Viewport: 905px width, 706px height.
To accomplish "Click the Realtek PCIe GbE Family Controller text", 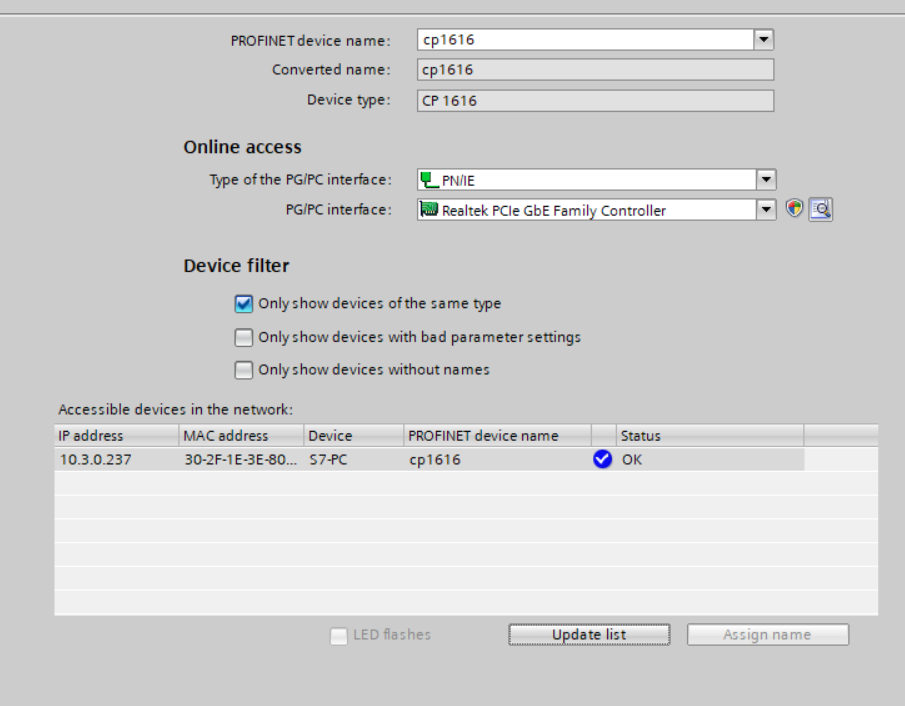I will [x=554, y=211].
